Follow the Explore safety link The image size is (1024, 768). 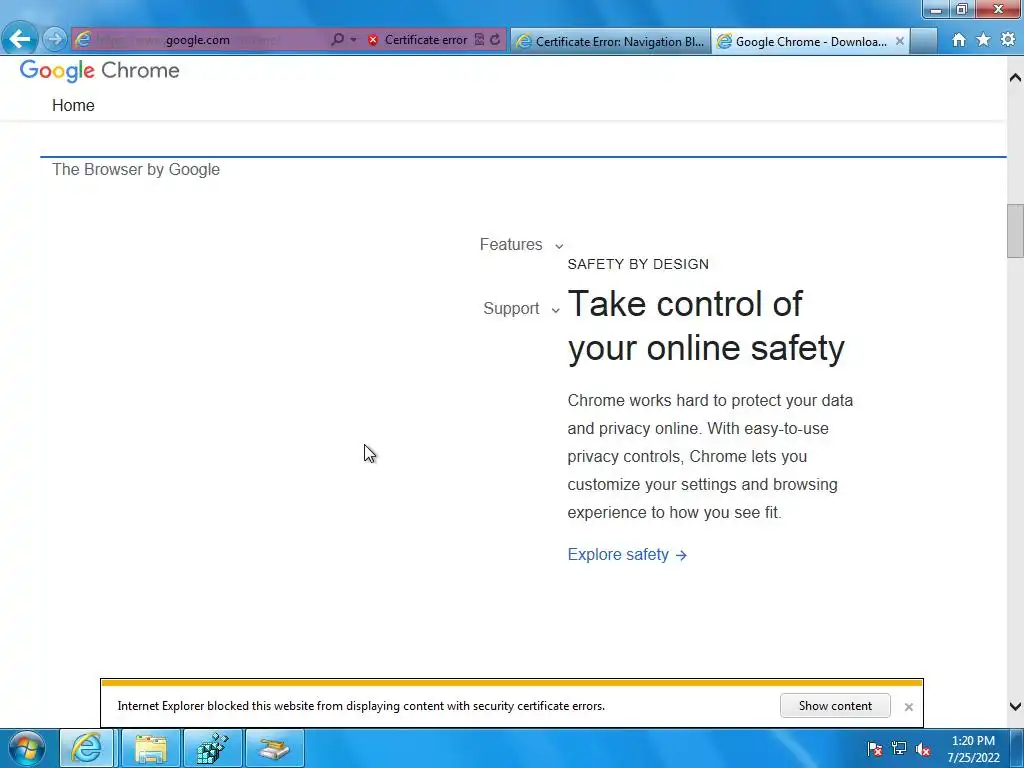627,554
